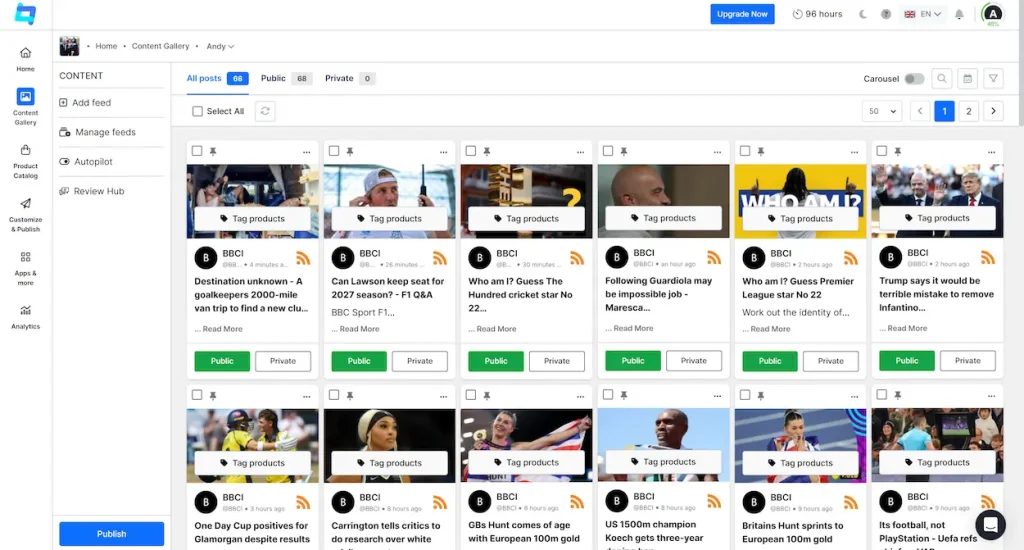Open more options on Britains Hunt sprints post
The image size is (1024, 550).
[854, 396]
